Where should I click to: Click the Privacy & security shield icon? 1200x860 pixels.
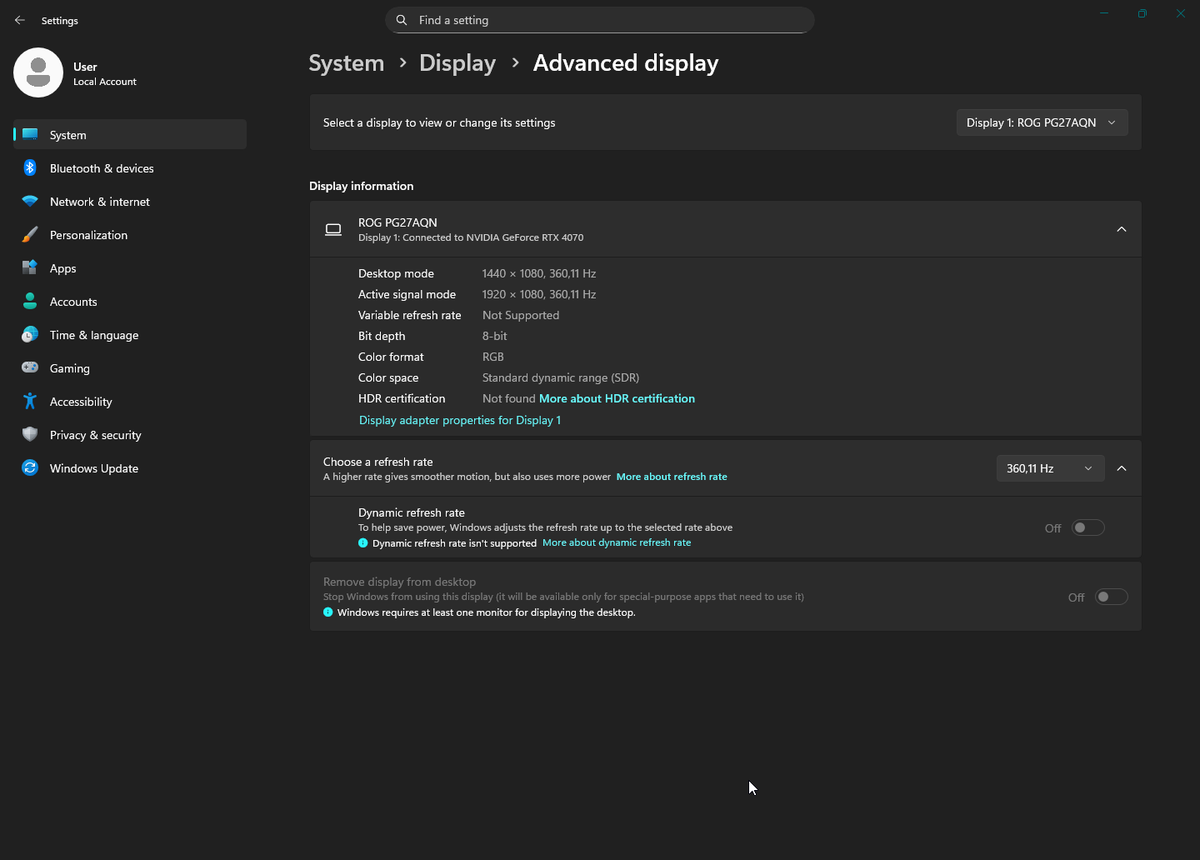tap(30, 435)
